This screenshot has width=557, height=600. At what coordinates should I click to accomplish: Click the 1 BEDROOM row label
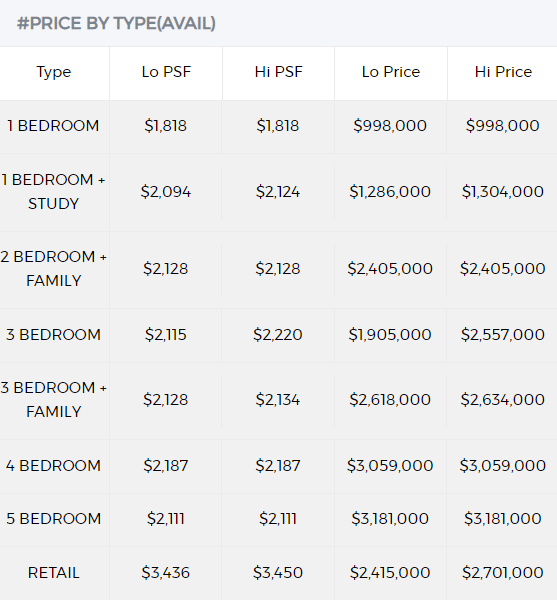[53, 126]
